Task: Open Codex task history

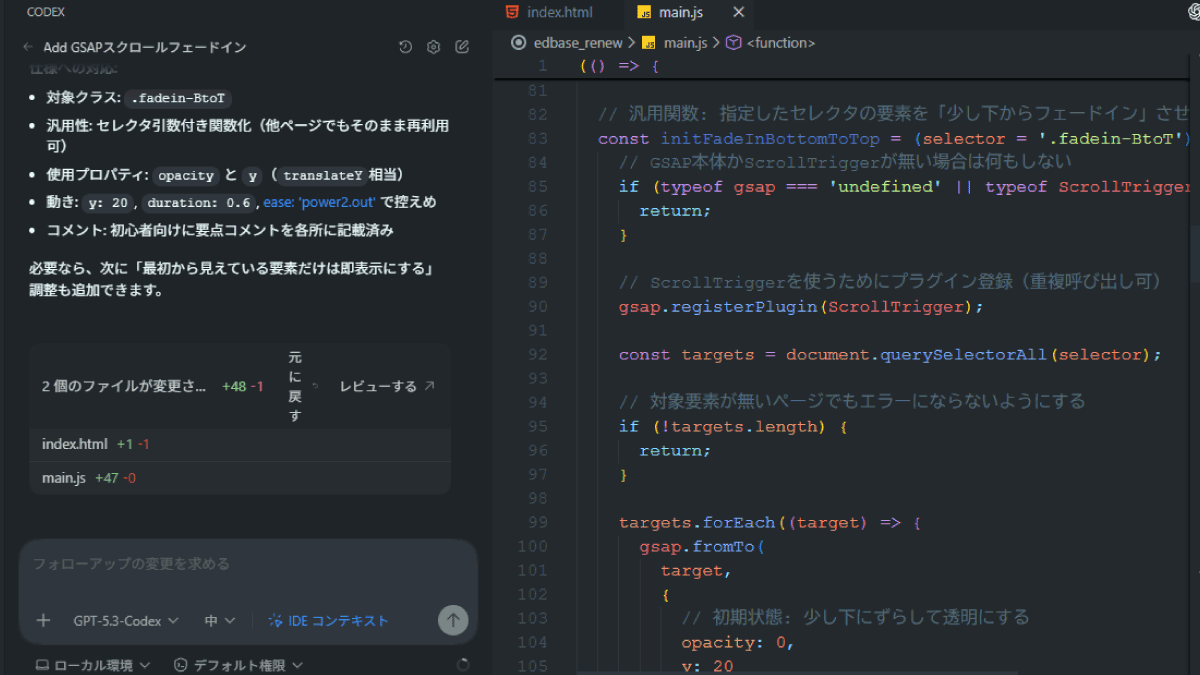Action: (x=405, y=47)
